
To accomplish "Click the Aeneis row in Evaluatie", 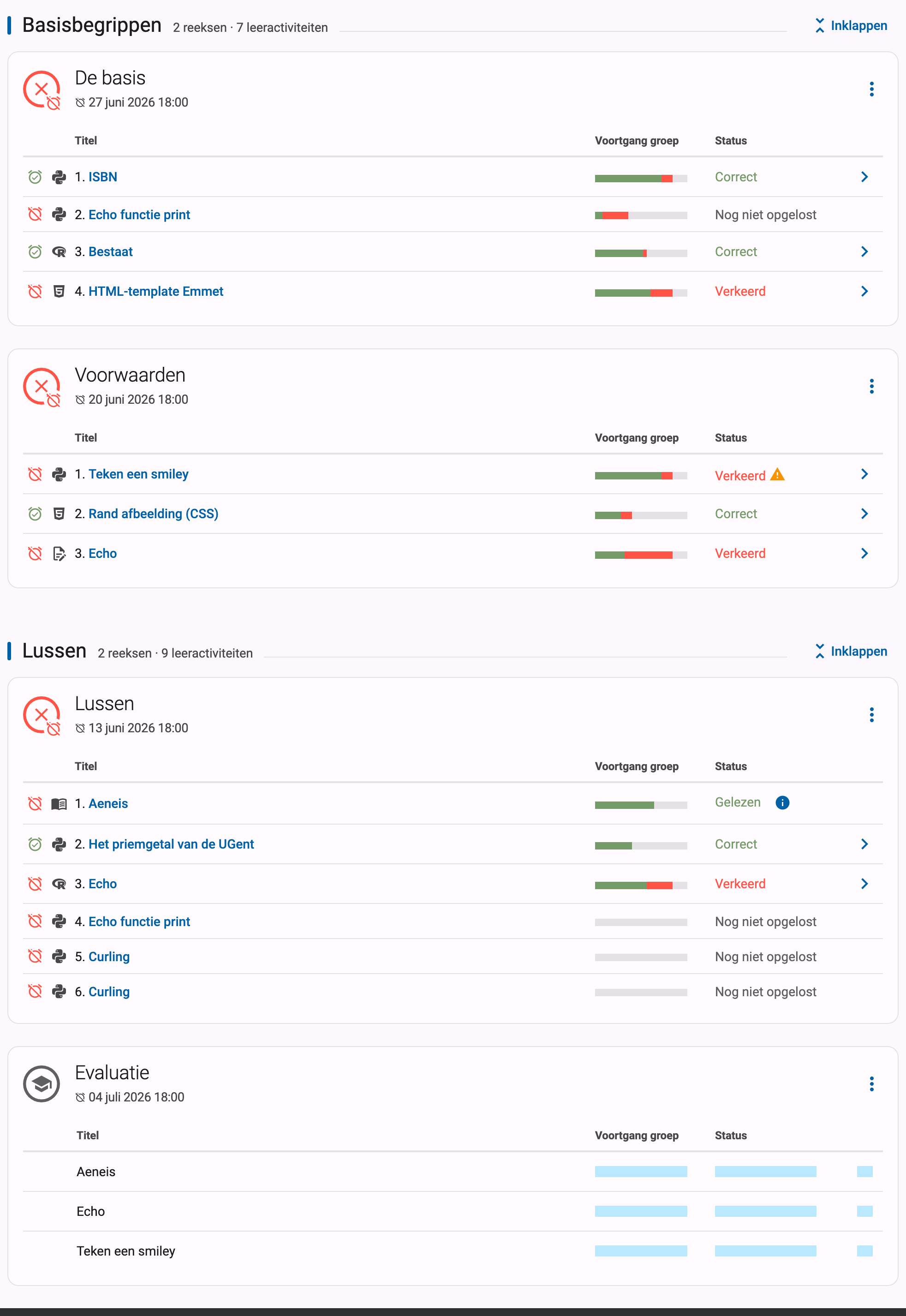I will [x=453, y=1171].
